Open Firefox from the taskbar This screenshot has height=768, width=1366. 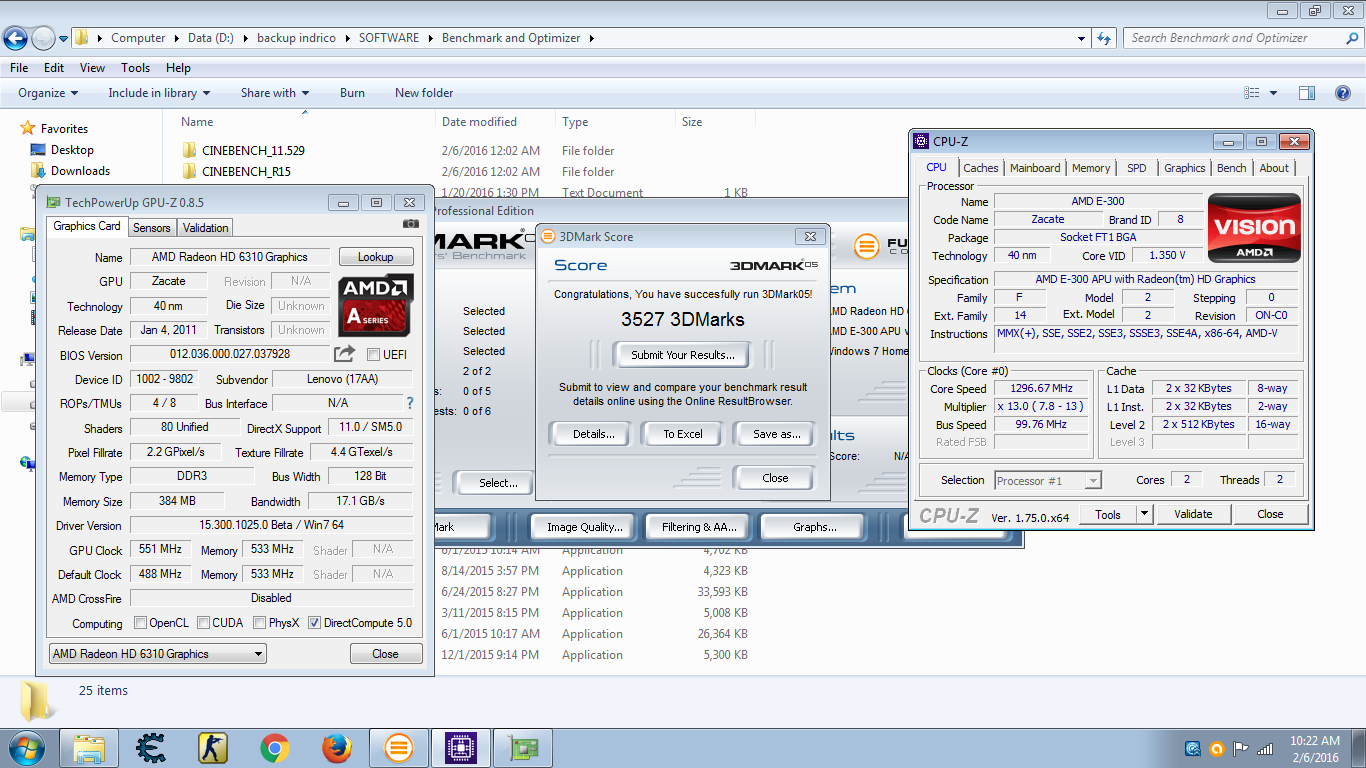pos(337,748)
